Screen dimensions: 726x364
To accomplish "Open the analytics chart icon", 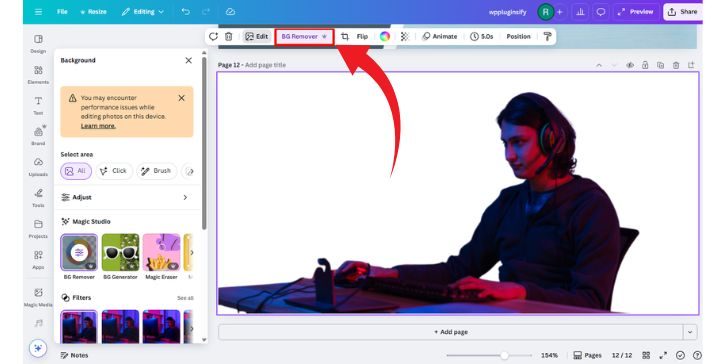I will (x=580, y=12).
